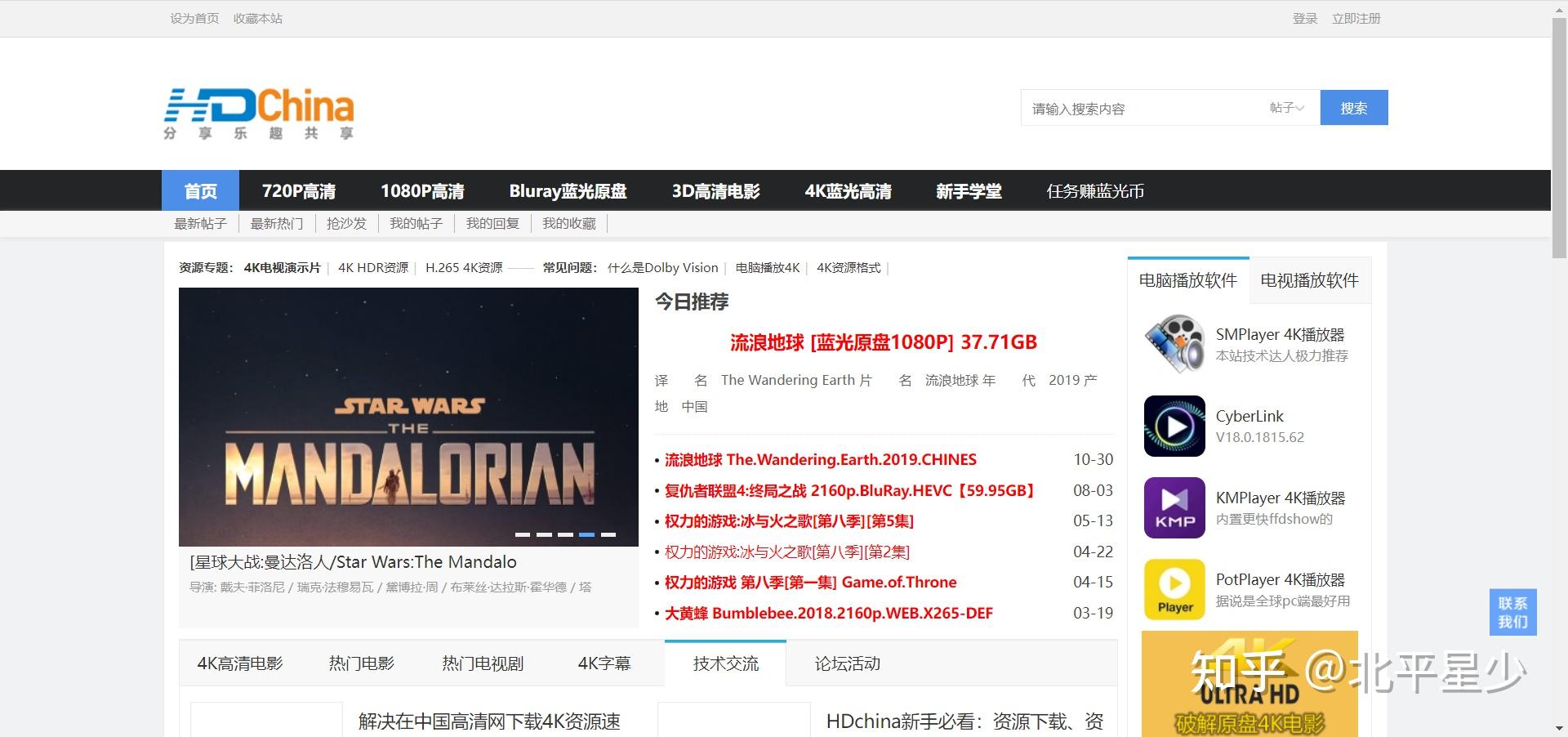Select the CyberLink player icon
Viewport: 1568px width, 737px height.
pos(1174,426)
